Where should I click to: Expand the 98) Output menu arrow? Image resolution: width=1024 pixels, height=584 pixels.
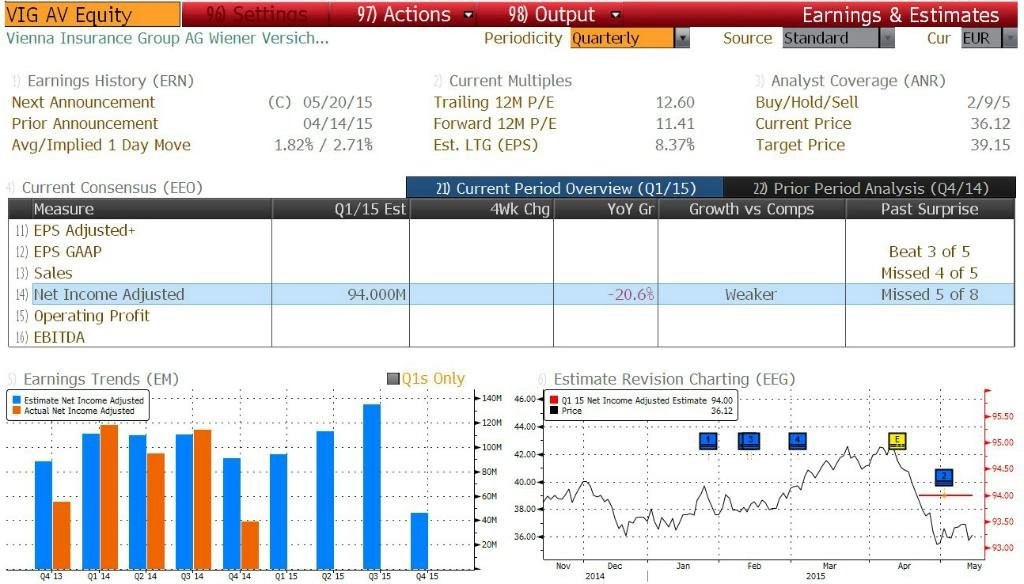click(615, 14)
